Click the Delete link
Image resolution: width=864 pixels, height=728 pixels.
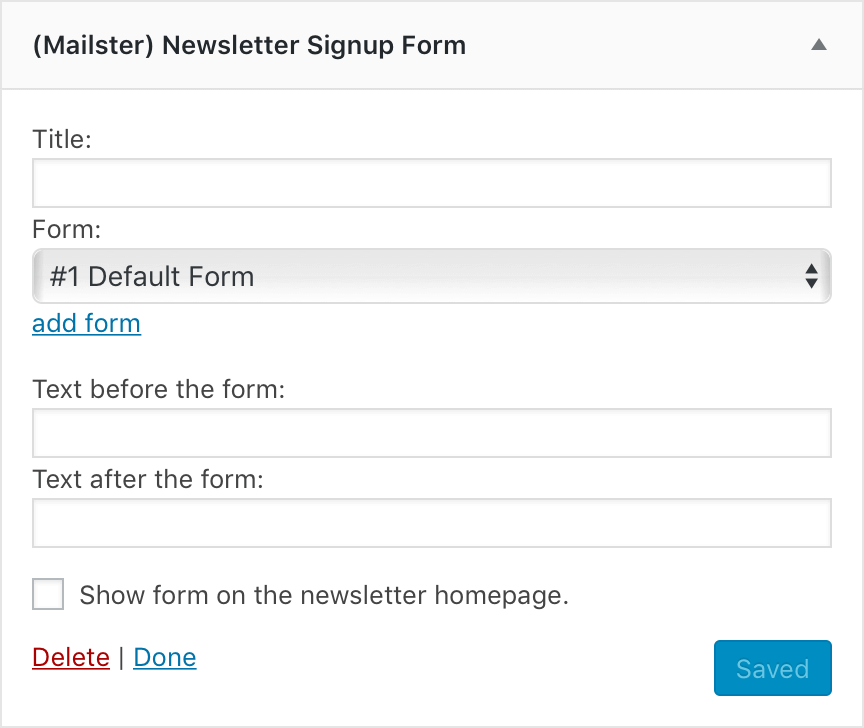[70, 657]
